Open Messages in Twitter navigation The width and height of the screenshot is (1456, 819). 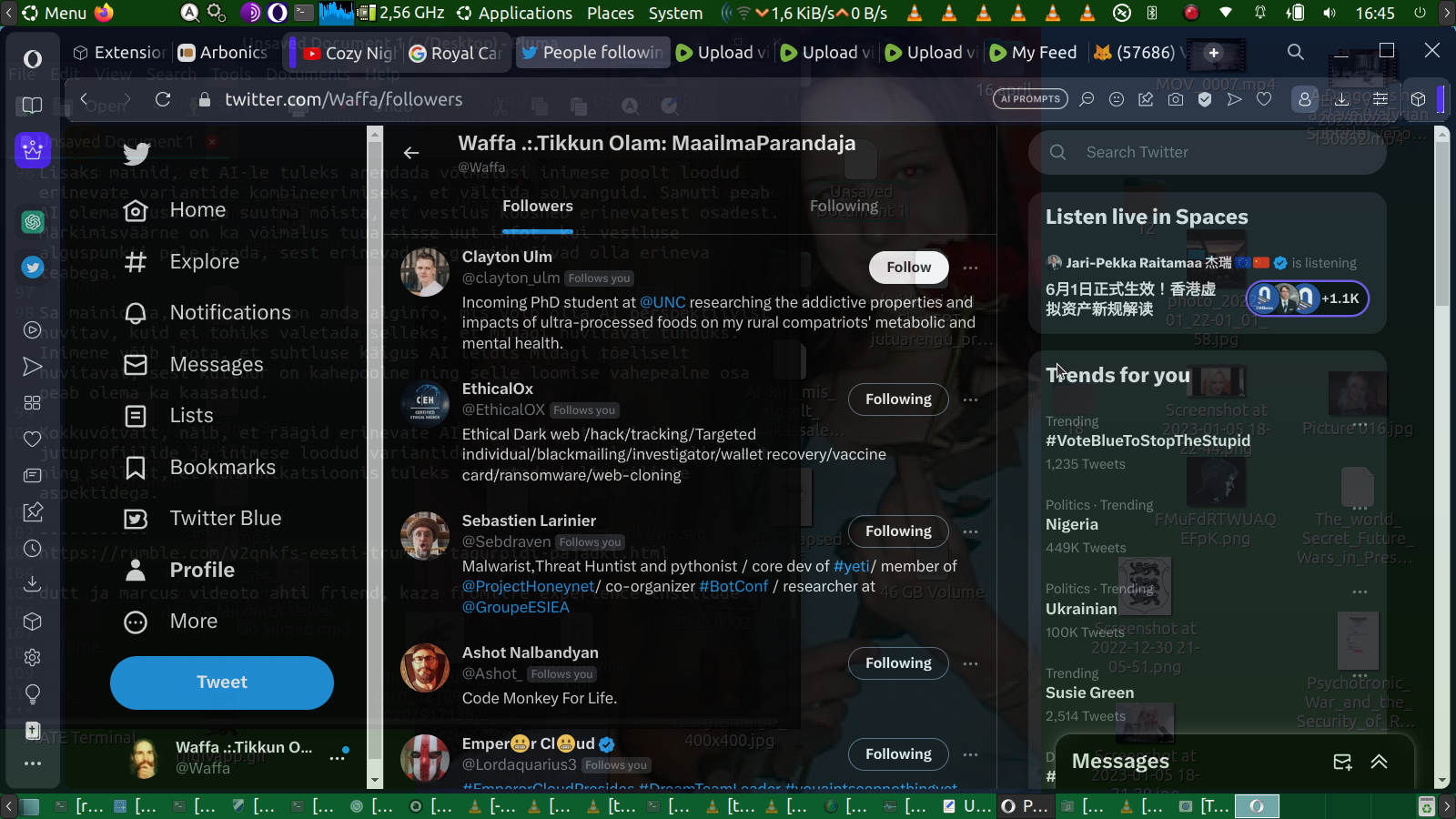193,365
